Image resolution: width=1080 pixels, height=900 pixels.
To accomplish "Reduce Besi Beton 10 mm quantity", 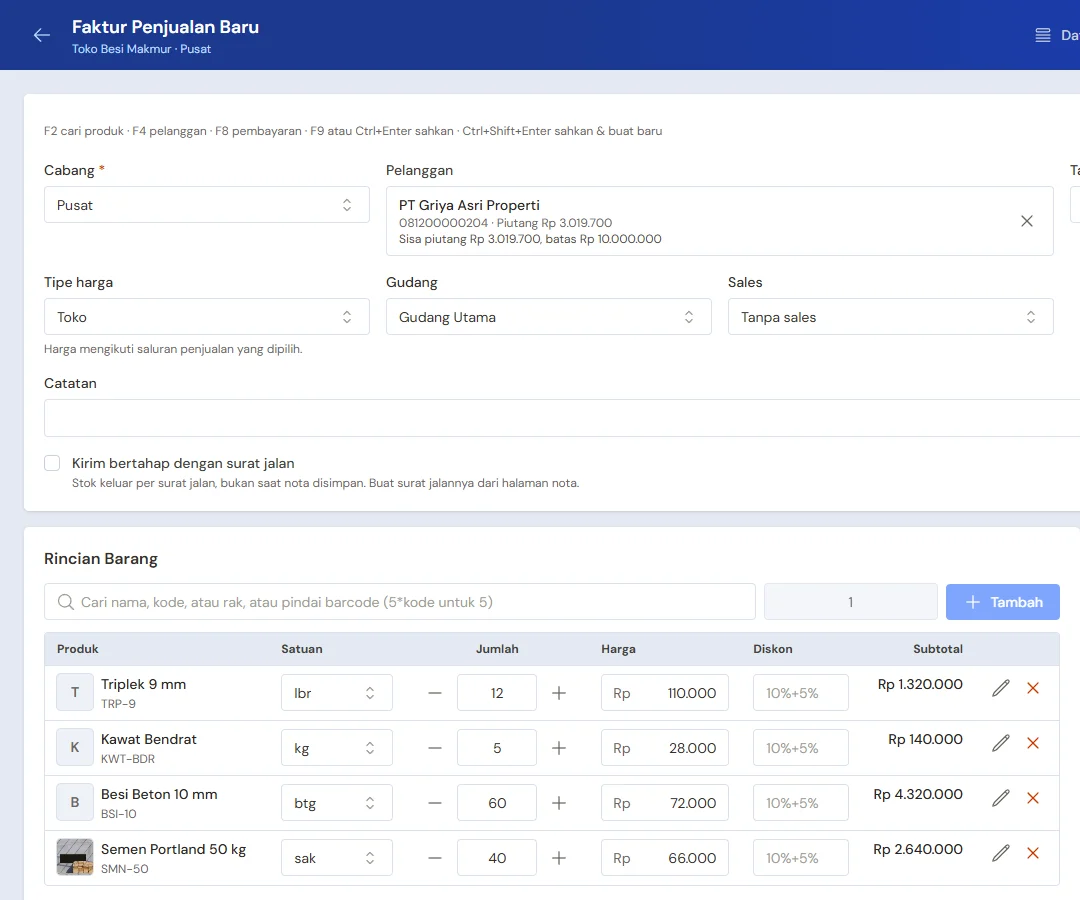I will click(x=435, y=803).
